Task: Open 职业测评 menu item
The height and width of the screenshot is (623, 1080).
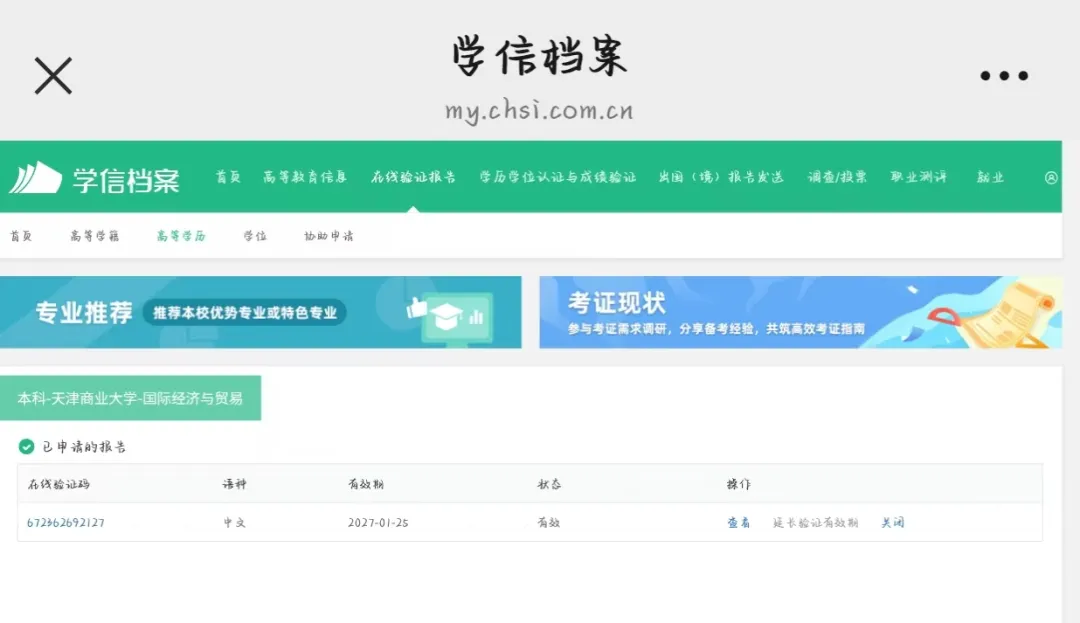Action: coord(918,177)
